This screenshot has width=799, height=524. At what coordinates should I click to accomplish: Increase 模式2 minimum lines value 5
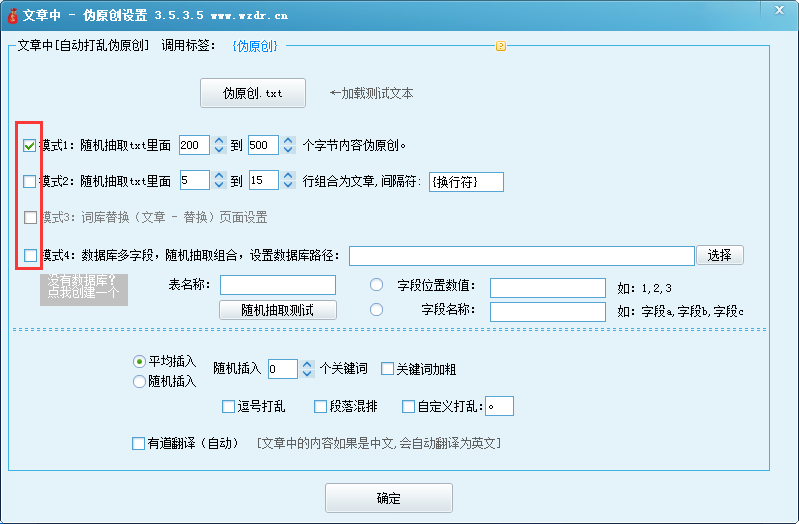click(219, 176)
